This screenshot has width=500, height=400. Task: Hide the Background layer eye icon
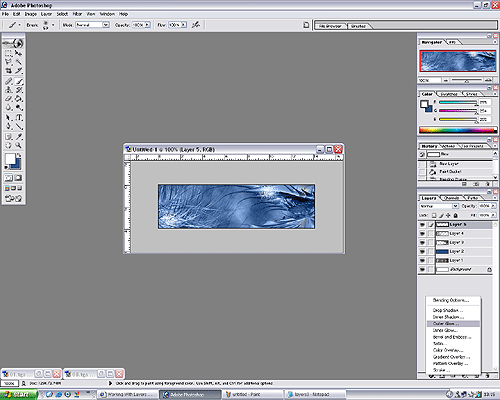(422, 269)
